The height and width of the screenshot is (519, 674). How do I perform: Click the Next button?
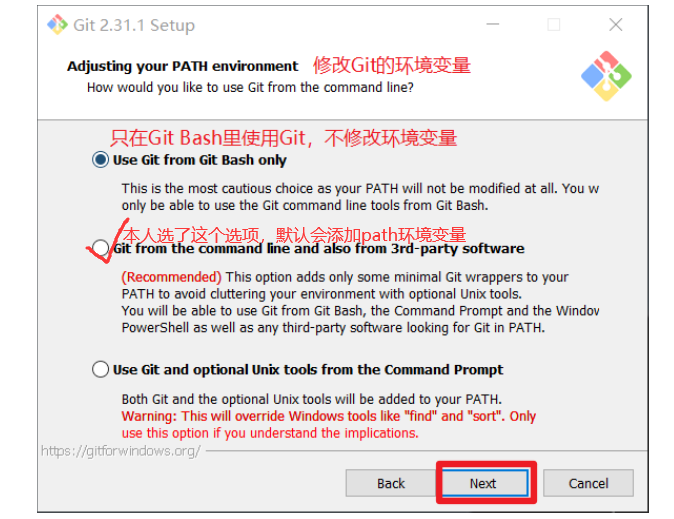point(485,483)
